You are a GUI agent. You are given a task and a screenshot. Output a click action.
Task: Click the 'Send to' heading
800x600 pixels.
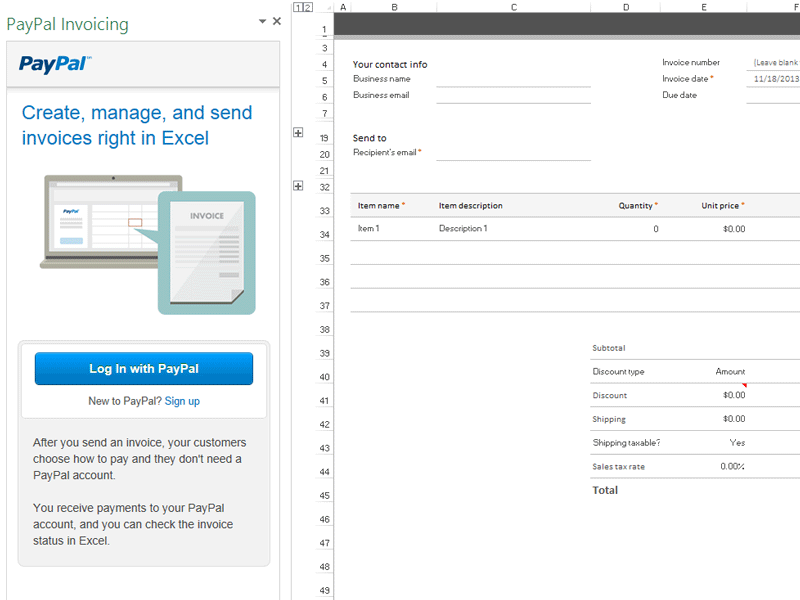369,138
